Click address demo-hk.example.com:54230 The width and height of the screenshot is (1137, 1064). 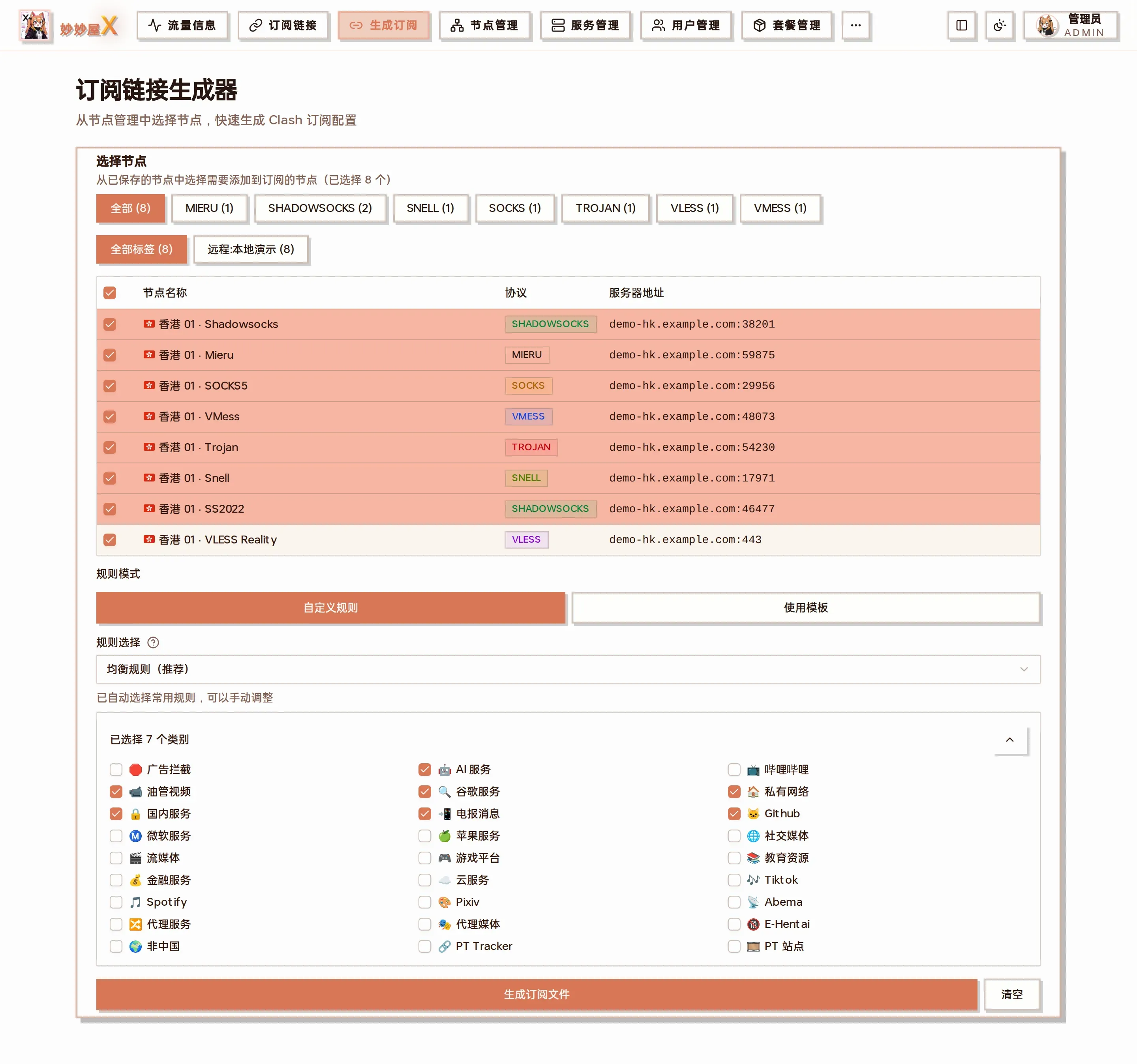tap(691, 447)
